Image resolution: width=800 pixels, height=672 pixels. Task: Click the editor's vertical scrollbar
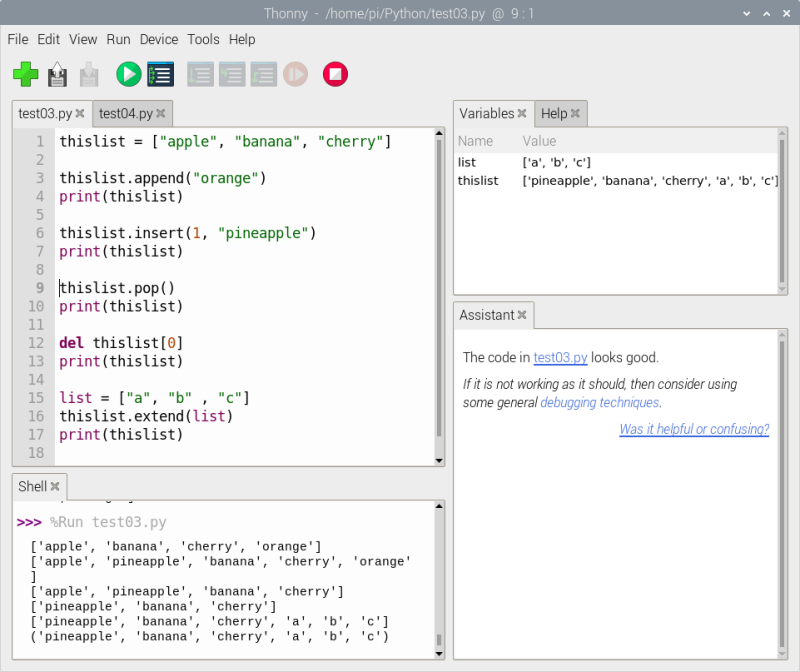pos(438,290)
